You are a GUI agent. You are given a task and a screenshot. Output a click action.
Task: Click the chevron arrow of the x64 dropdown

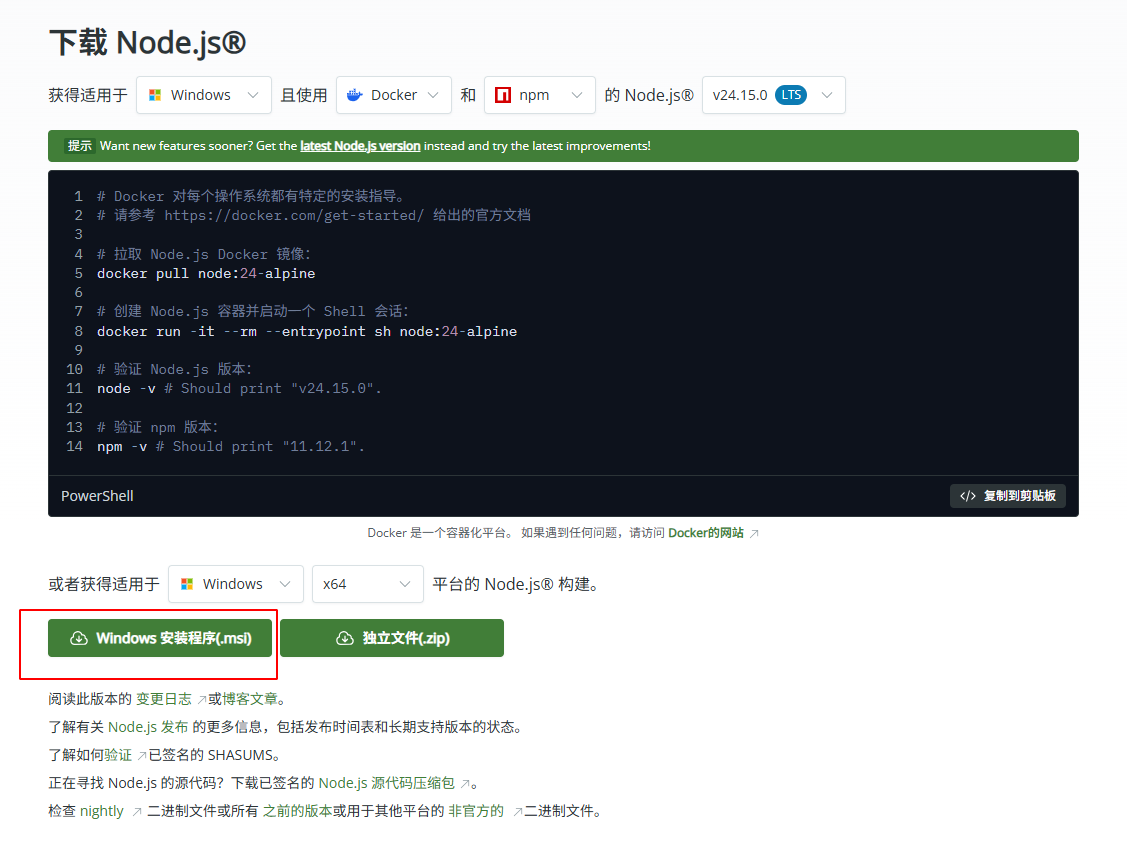point(405,584)
